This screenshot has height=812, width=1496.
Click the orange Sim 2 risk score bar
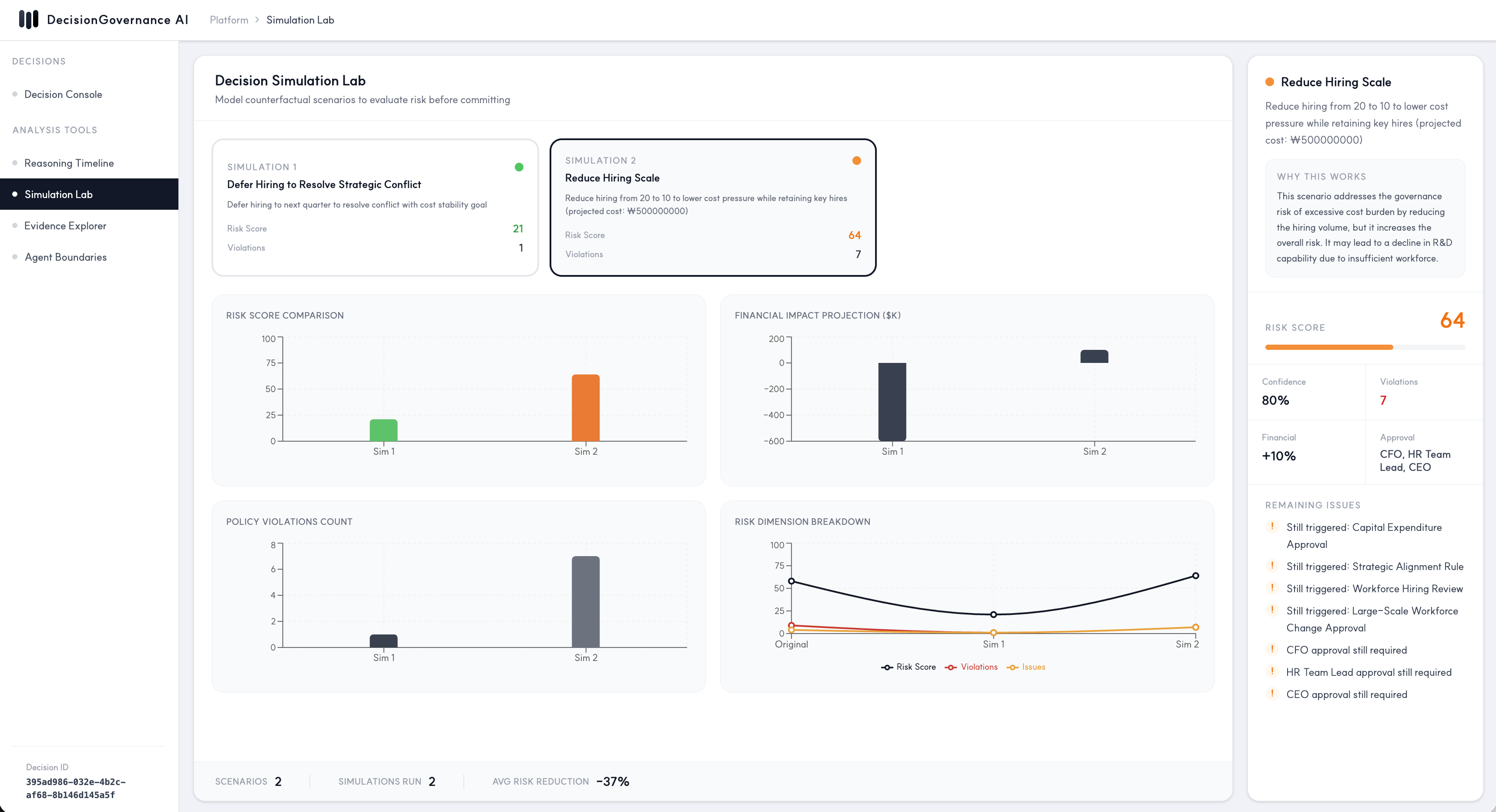pos(585,408)
